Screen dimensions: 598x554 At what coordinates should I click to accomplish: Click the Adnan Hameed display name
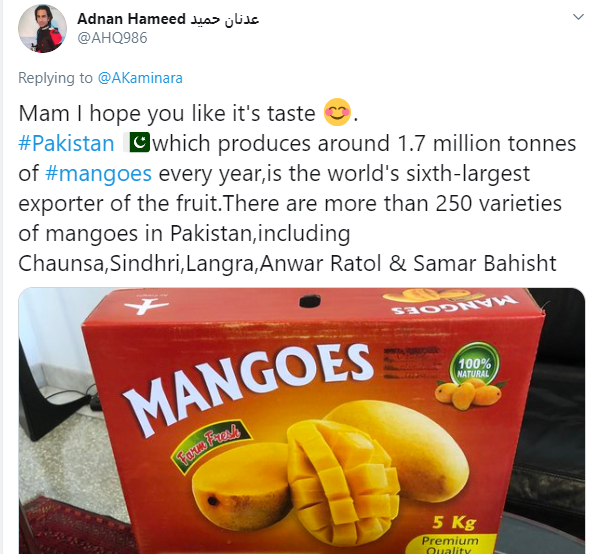(132, 19)
